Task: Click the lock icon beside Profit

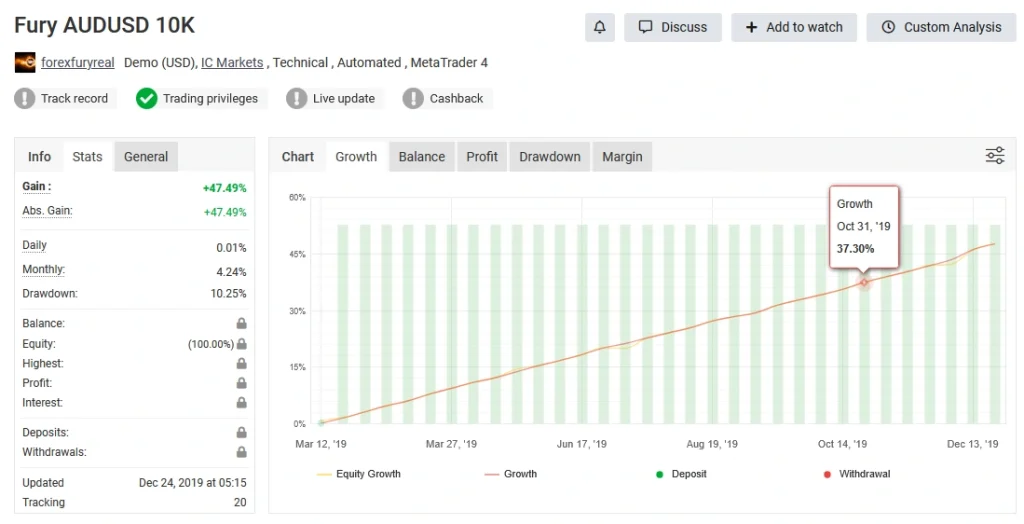Action: (x=242, y=383)
